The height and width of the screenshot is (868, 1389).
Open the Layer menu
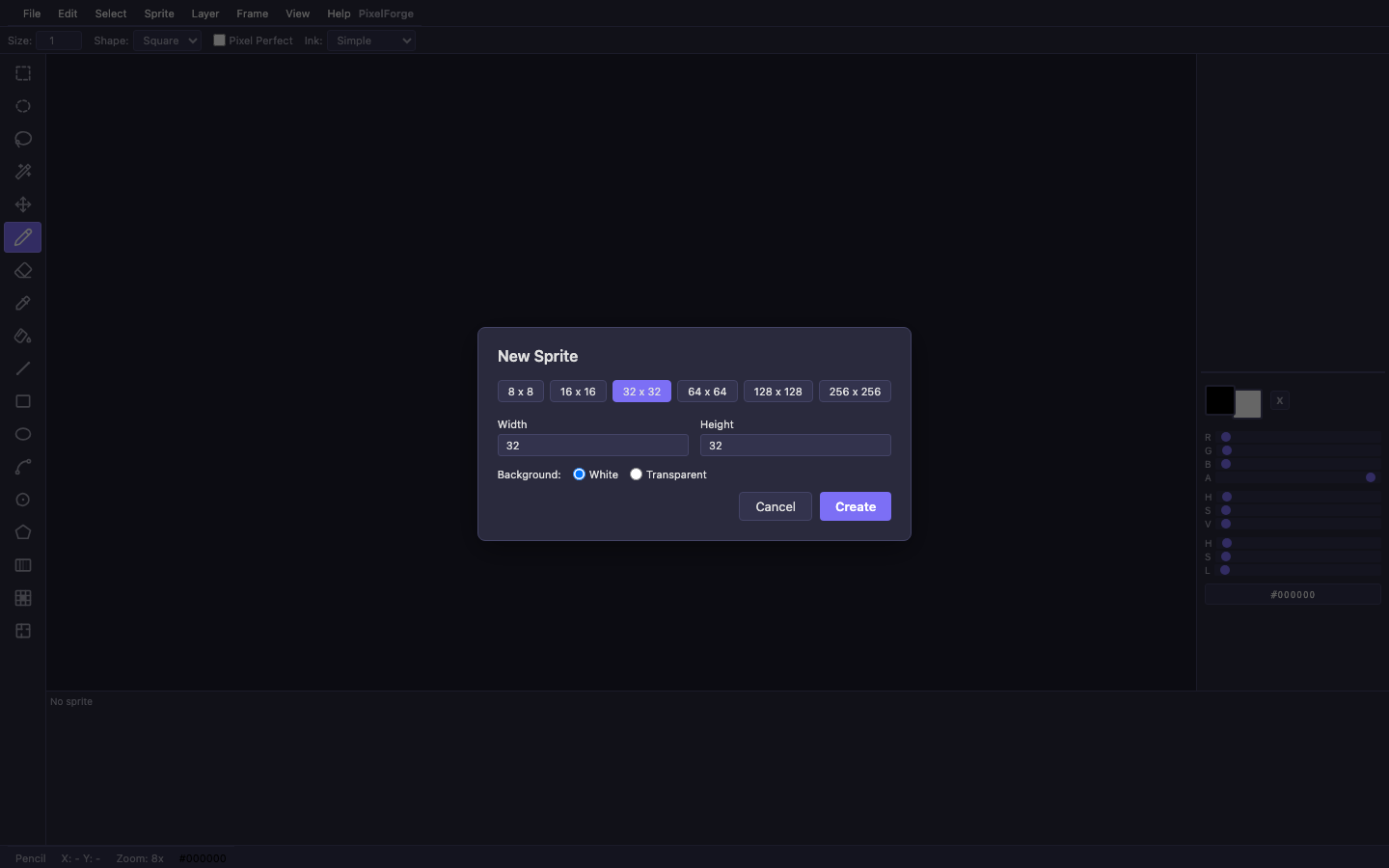[205, 14]
